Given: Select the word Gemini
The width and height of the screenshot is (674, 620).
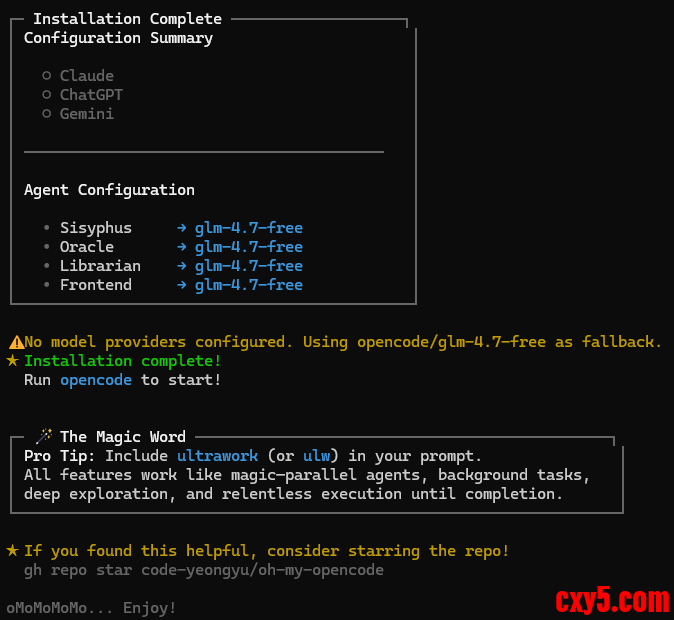Looking at the screenshot, I should pyautogui.click(x=87, y=114).
